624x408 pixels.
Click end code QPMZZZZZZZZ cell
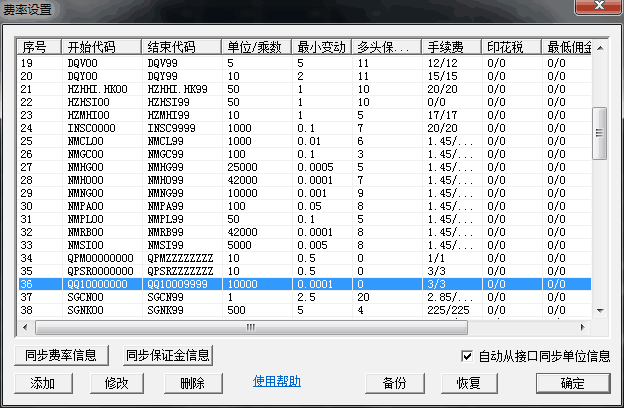click(180, 258)
